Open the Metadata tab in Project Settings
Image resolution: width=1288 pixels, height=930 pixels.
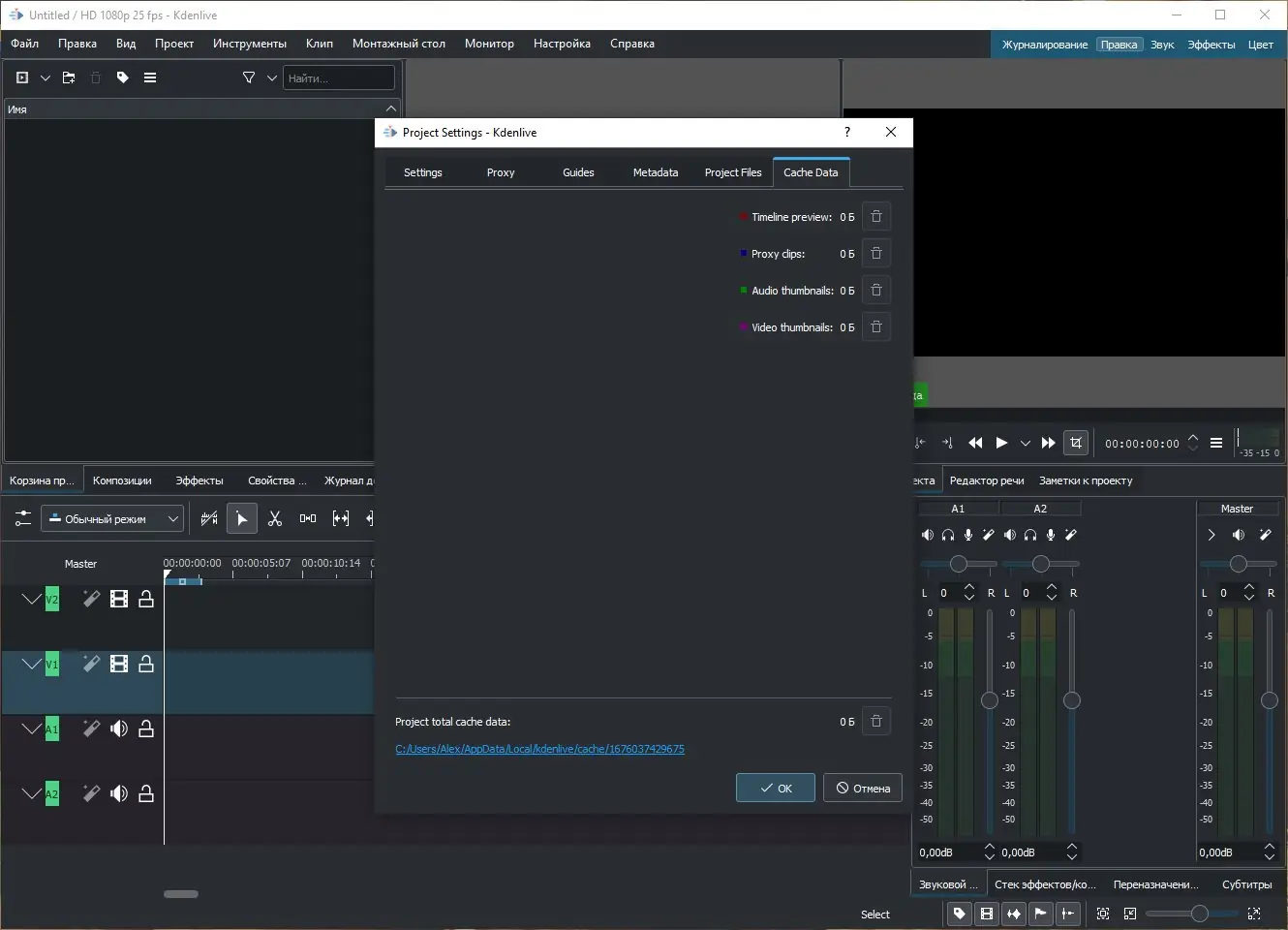(x=656, y=172)
